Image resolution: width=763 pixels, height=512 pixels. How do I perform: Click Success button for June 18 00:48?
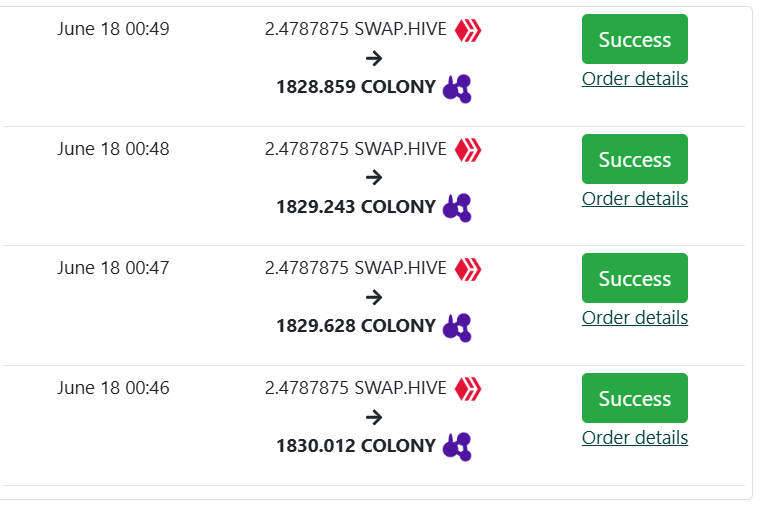coord(635,159)
